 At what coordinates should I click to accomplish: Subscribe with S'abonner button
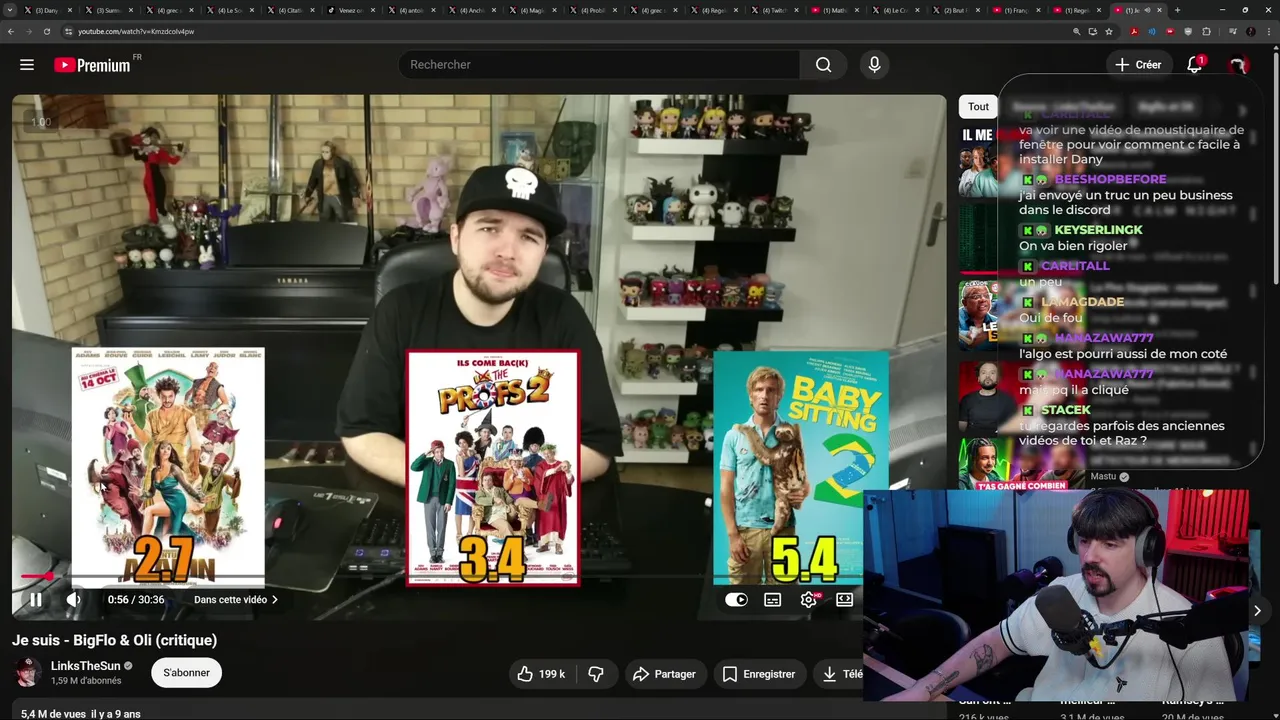point(187,673)
